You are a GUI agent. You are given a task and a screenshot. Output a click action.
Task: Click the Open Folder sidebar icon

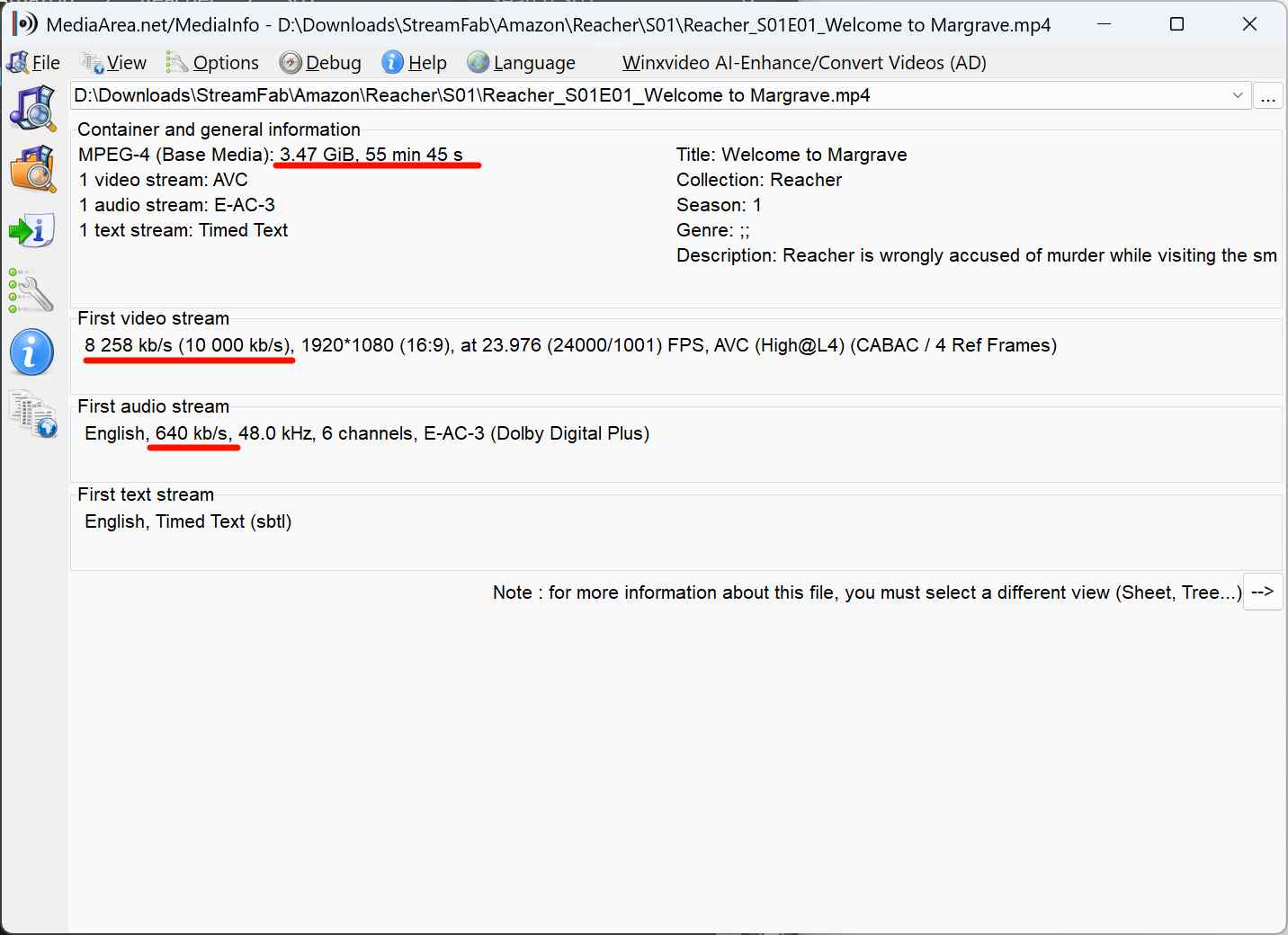click(x=32, y=169)
